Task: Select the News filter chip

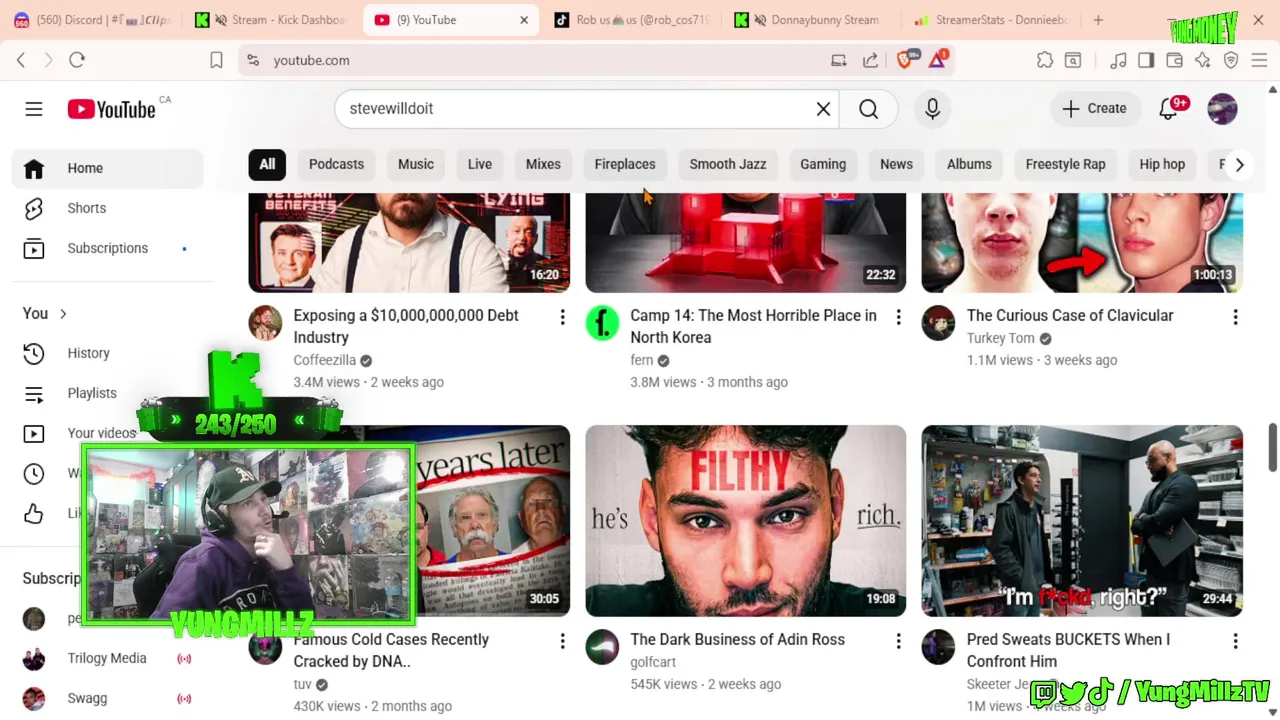Action: pos(896,164)
